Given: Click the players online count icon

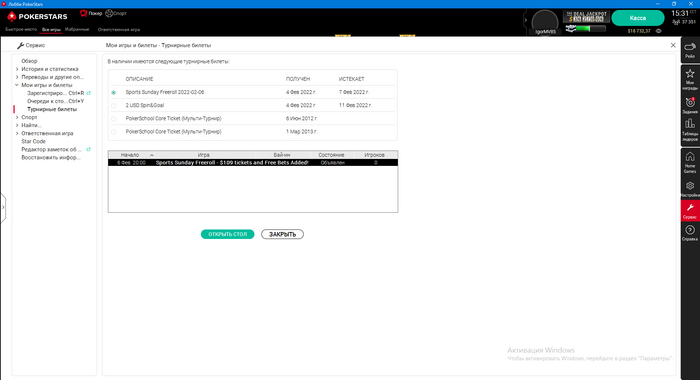Looking at the screenshot, I should [676, 22].
